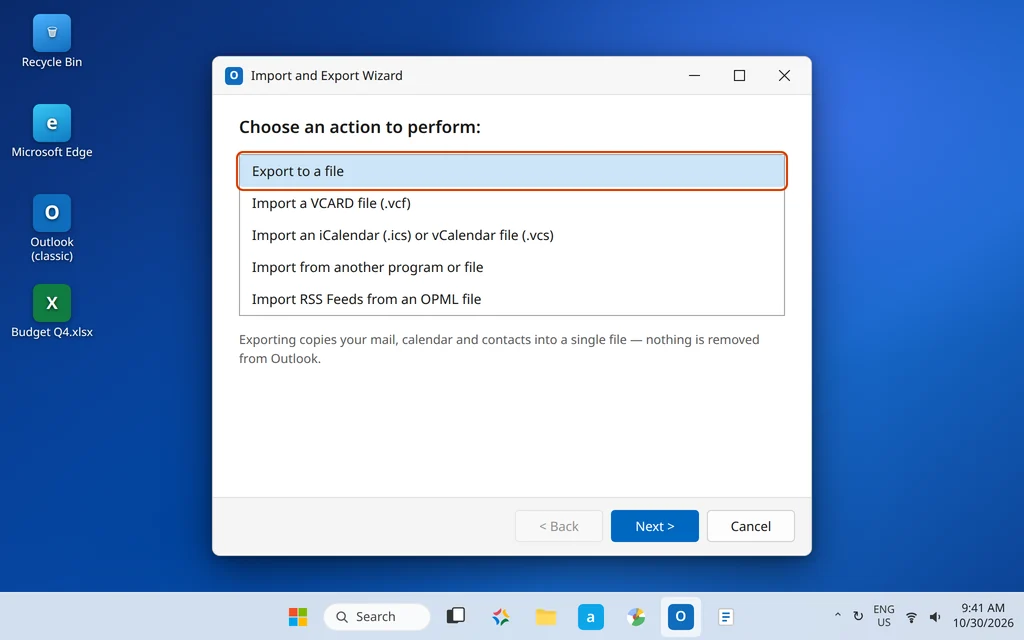This screenshot has width=1024, height=640.
Task: Cancel the Import and Export Wizard
Action: (750, 526)
